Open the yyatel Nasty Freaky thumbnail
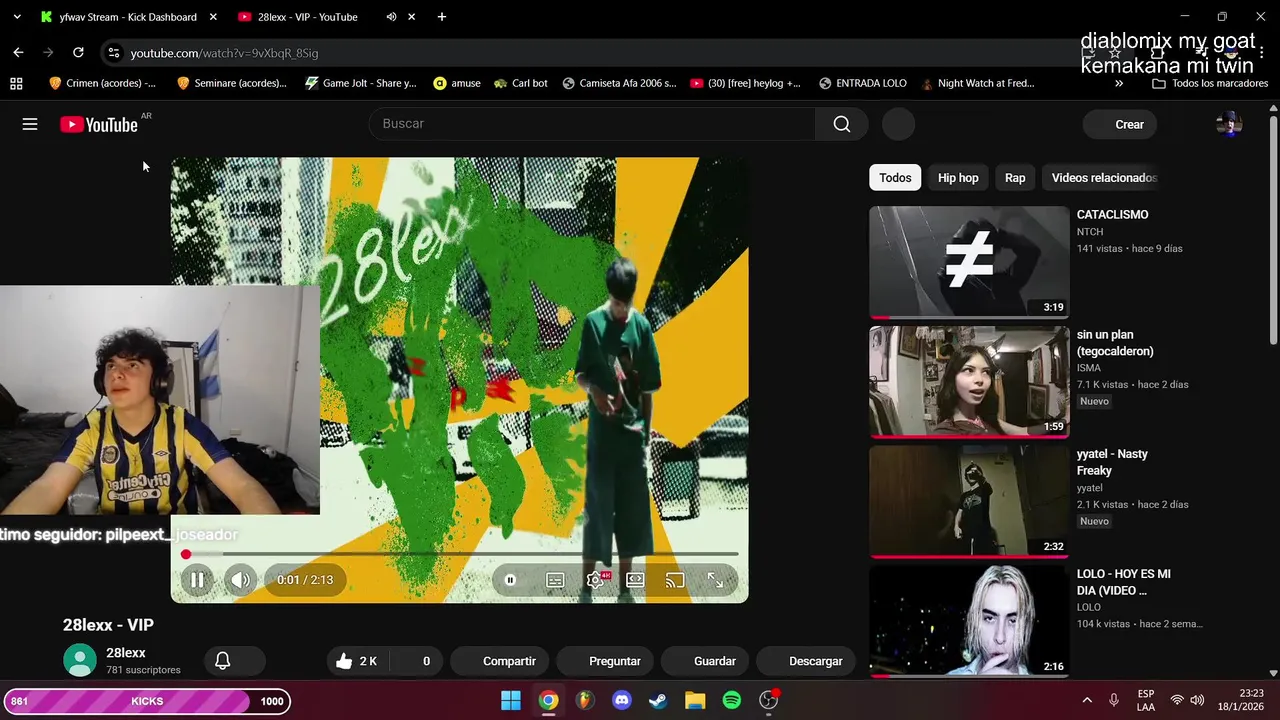This screenshot has width=1280, height=720. pos(969,501)
